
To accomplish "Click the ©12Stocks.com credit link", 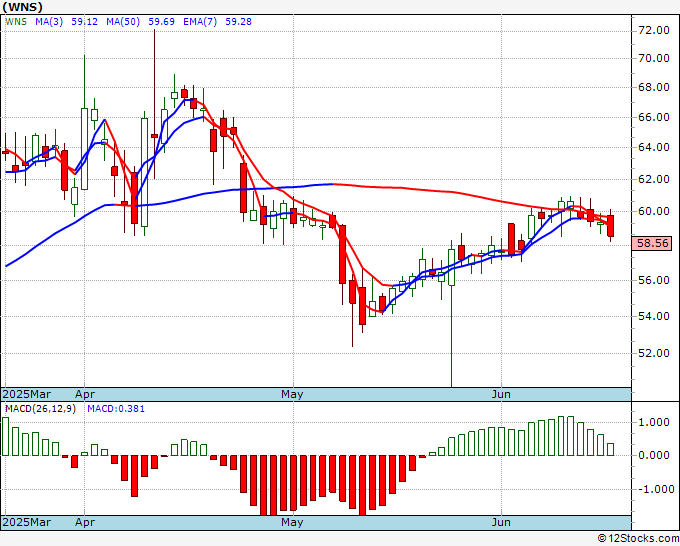I will 638,538.
